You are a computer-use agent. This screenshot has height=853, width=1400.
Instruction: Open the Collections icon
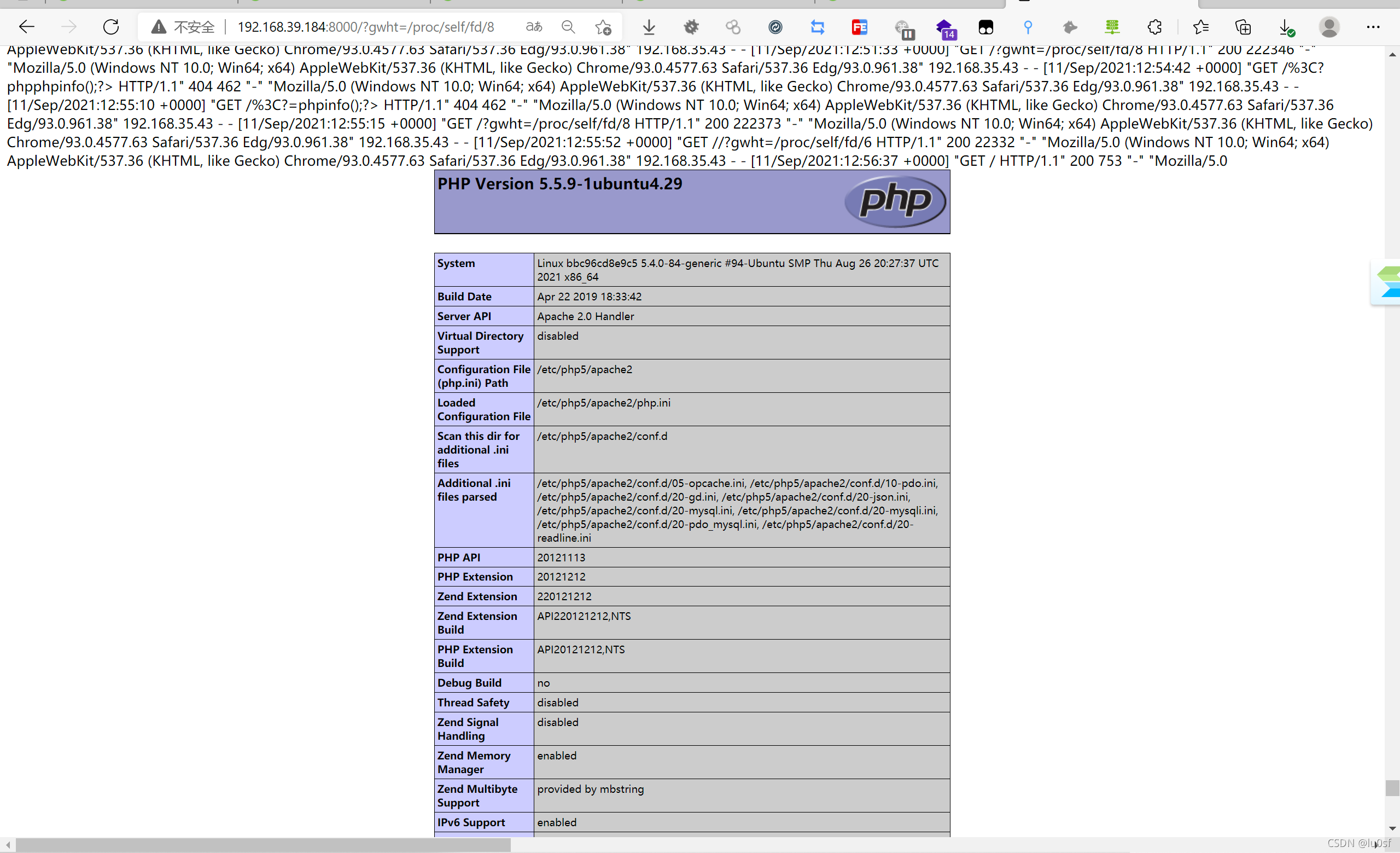[1242, 27]
